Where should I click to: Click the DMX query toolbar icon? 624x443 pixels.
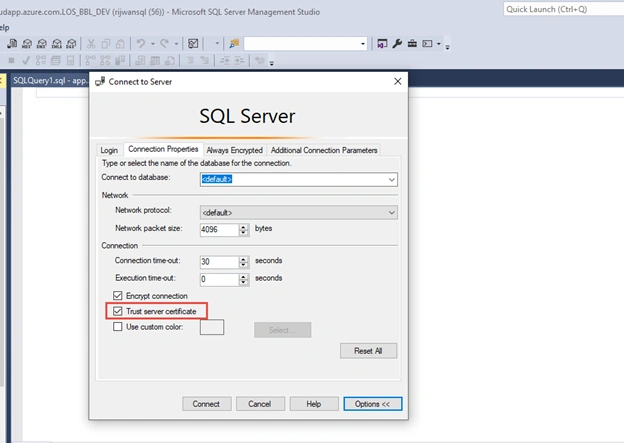point(41,43)
